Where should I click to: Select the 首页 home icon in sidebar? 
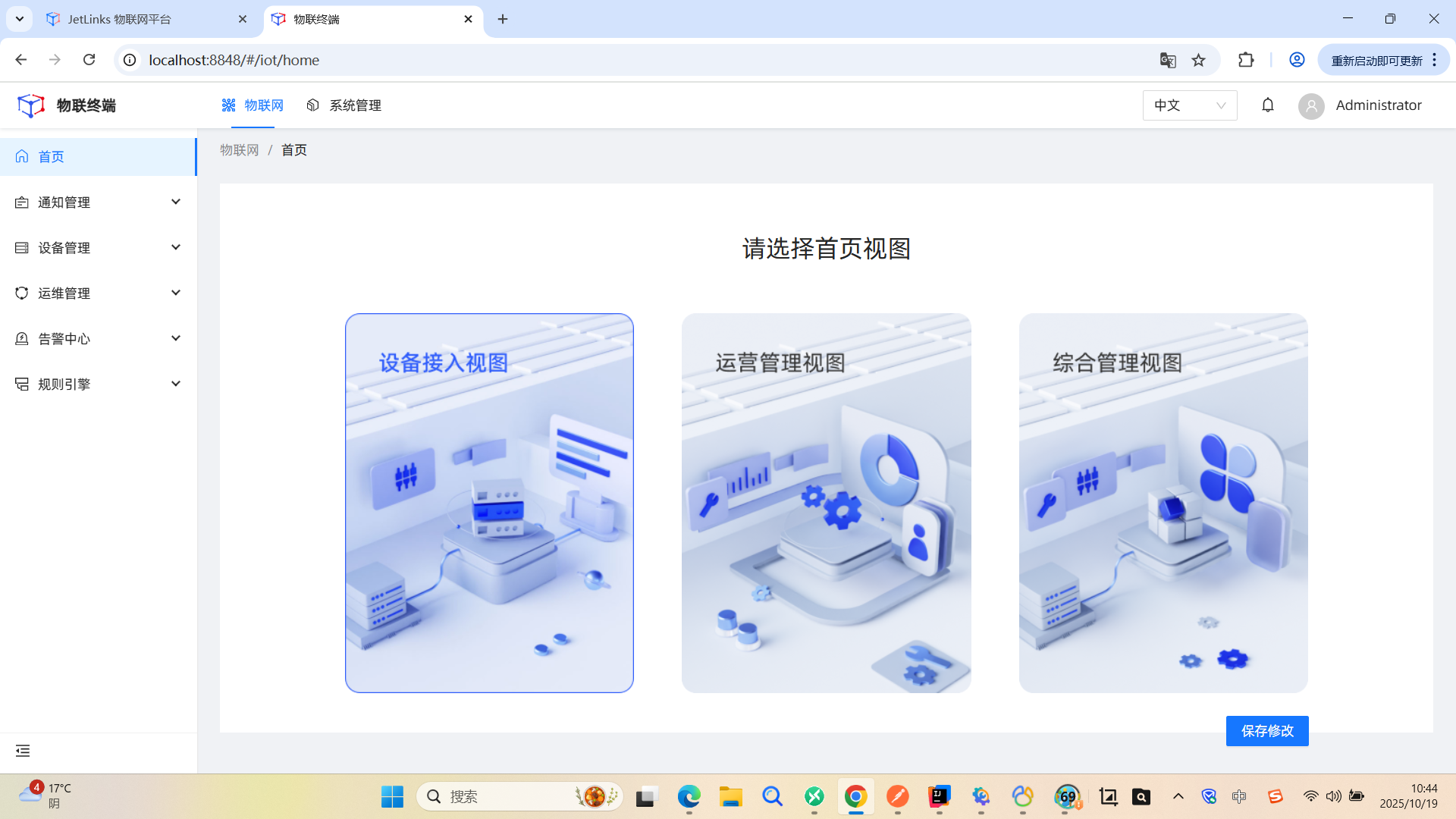[21, 156]
